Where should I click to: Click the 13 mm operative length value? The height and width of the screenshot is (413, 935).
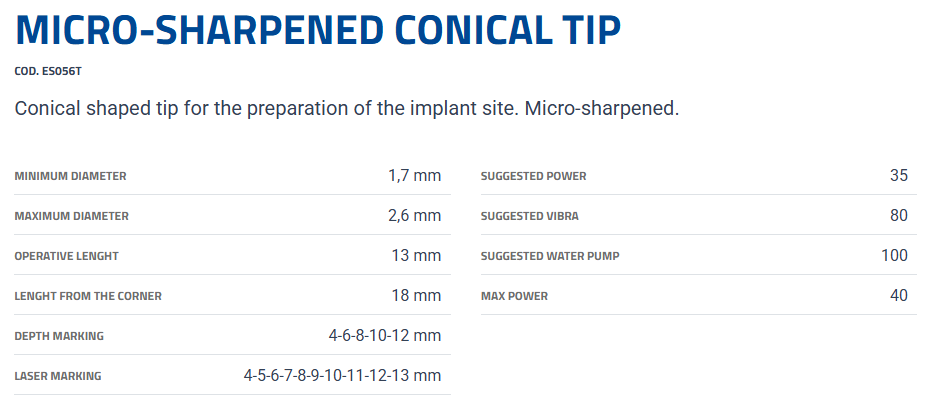click(x=416, y=256)
